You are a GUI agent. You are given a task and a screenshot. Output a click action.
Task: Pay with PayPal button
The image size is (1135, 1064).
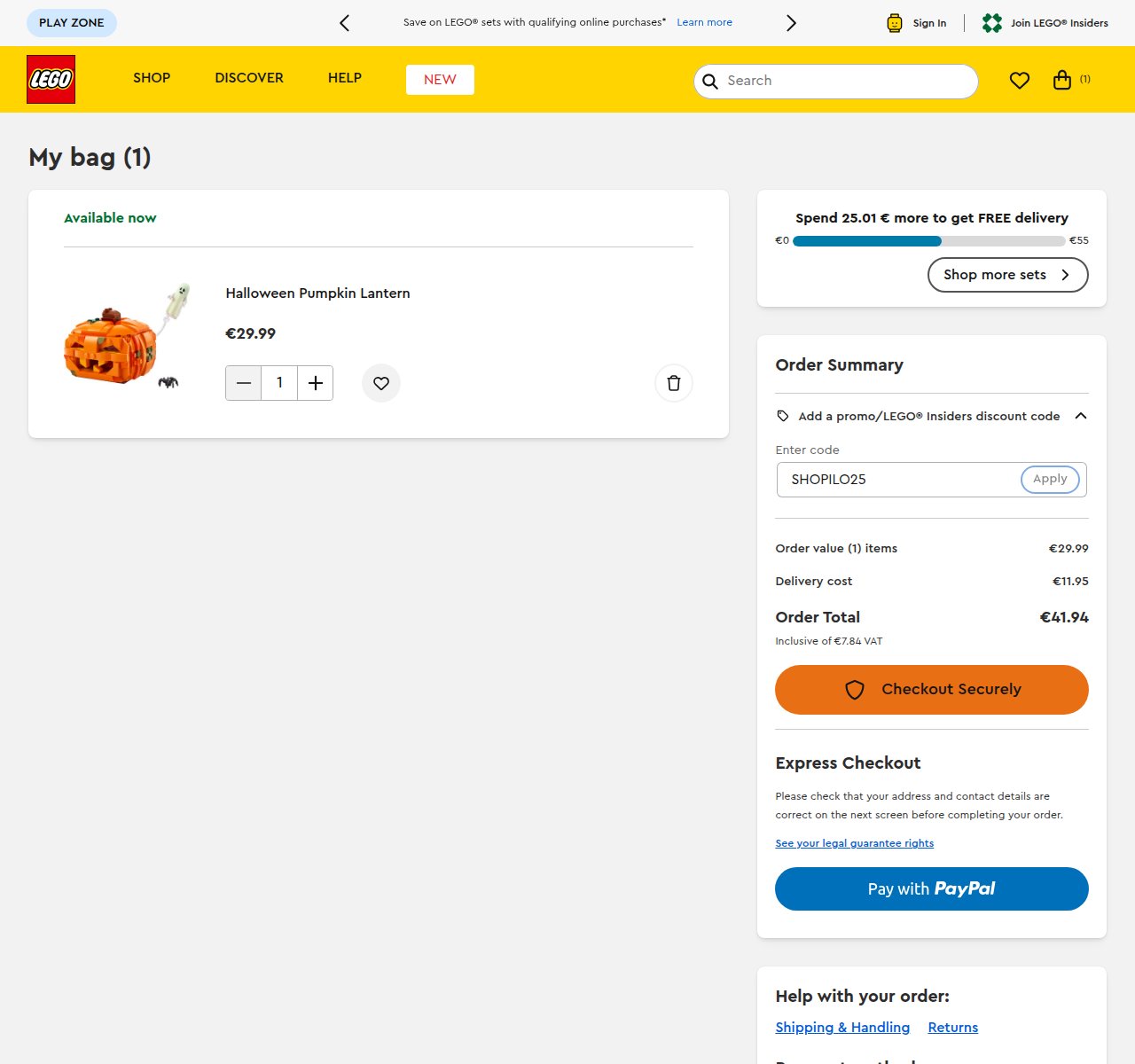click(932, 888)
